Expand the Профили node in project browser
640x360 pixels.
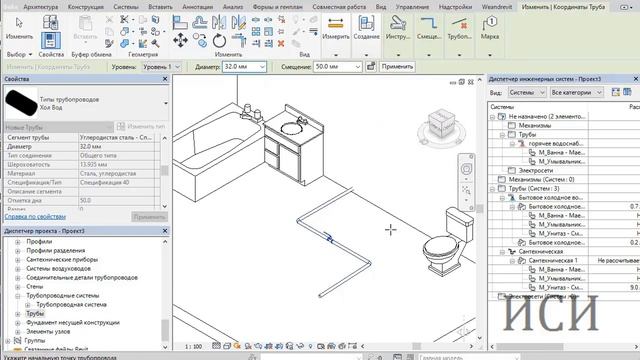click(x=18, y=242)
